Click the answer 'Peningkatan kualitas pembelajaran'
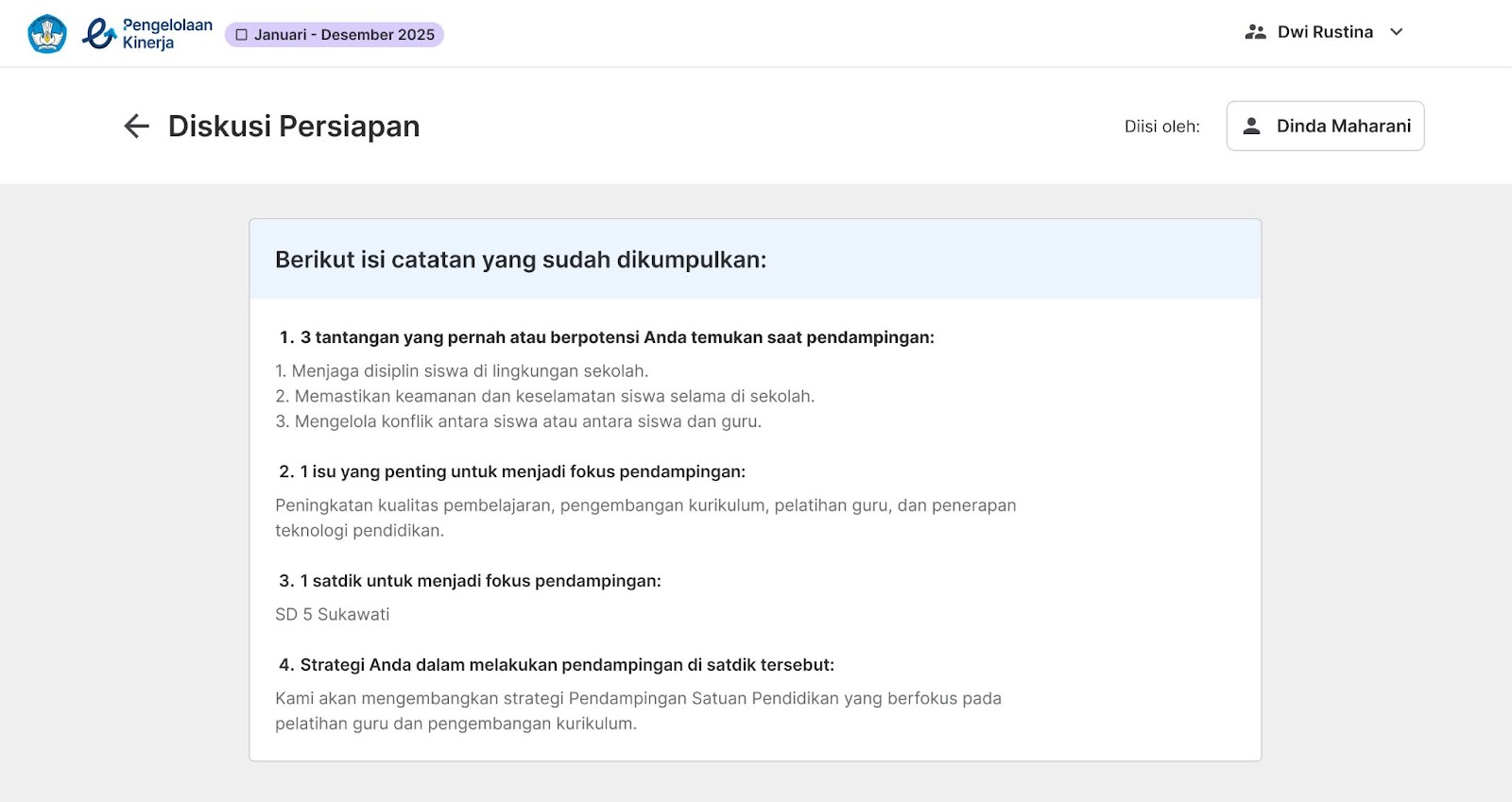This screenshot has width=1512, height=802. coord(645,518)
